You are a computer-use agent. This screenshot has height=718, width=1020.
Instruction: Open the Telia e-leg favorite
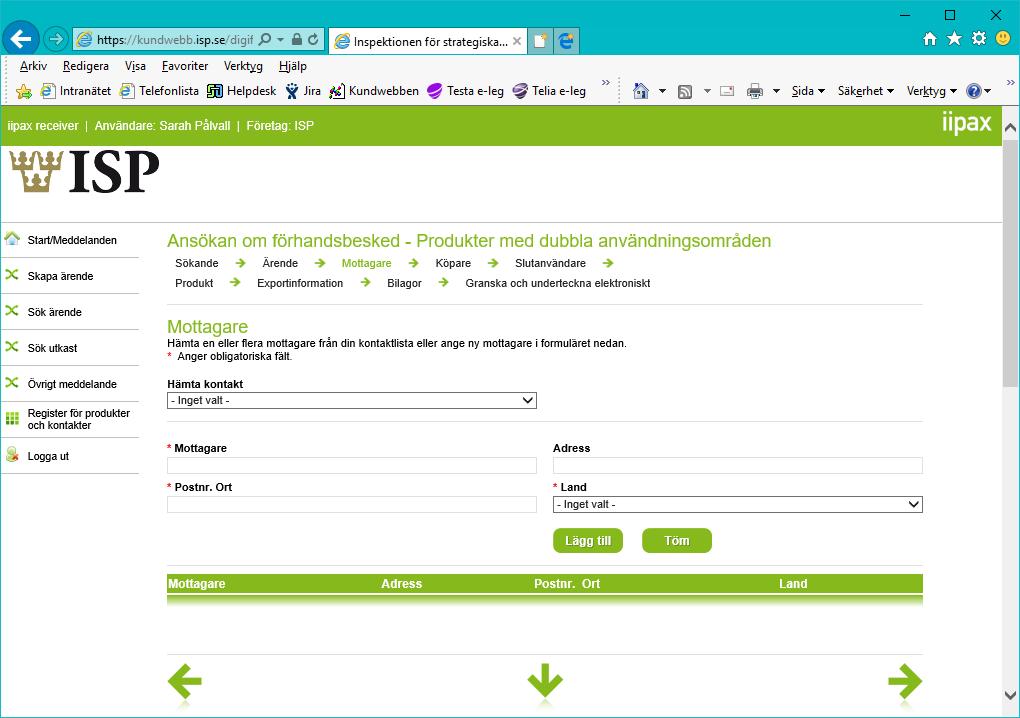[550, 91]
